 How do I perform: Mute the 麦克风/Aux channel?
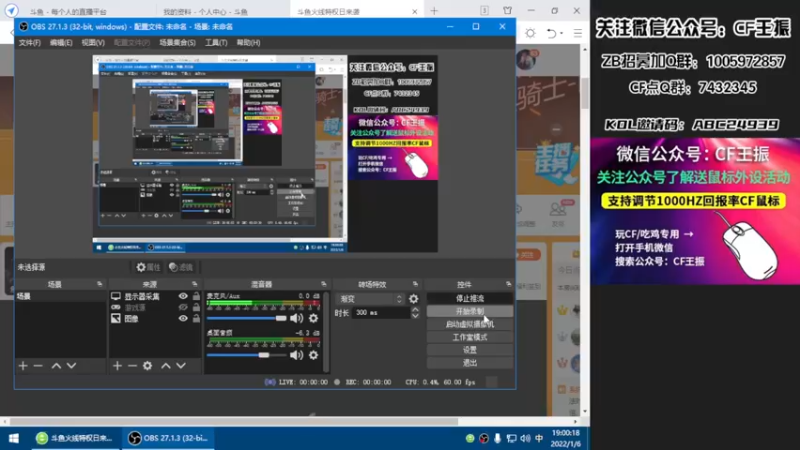296,318
